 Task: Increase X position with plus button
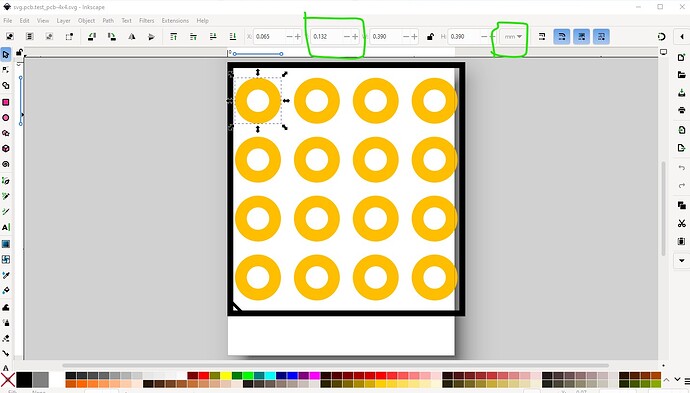pyautogui.click(x=298, y=37)
